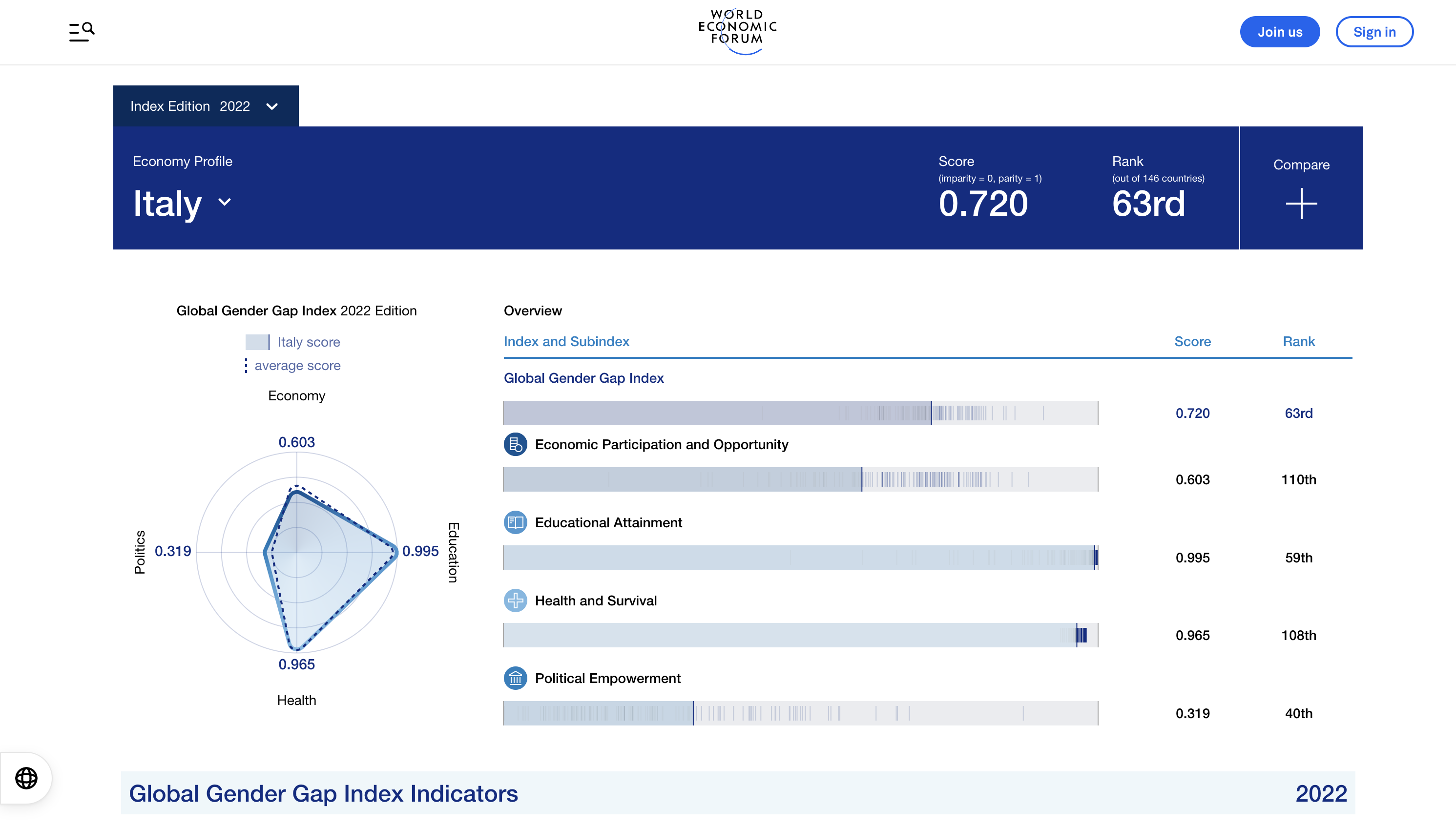Open the menu search icon top left
The height and width of the screenshot is (828, 1456).
81,31
